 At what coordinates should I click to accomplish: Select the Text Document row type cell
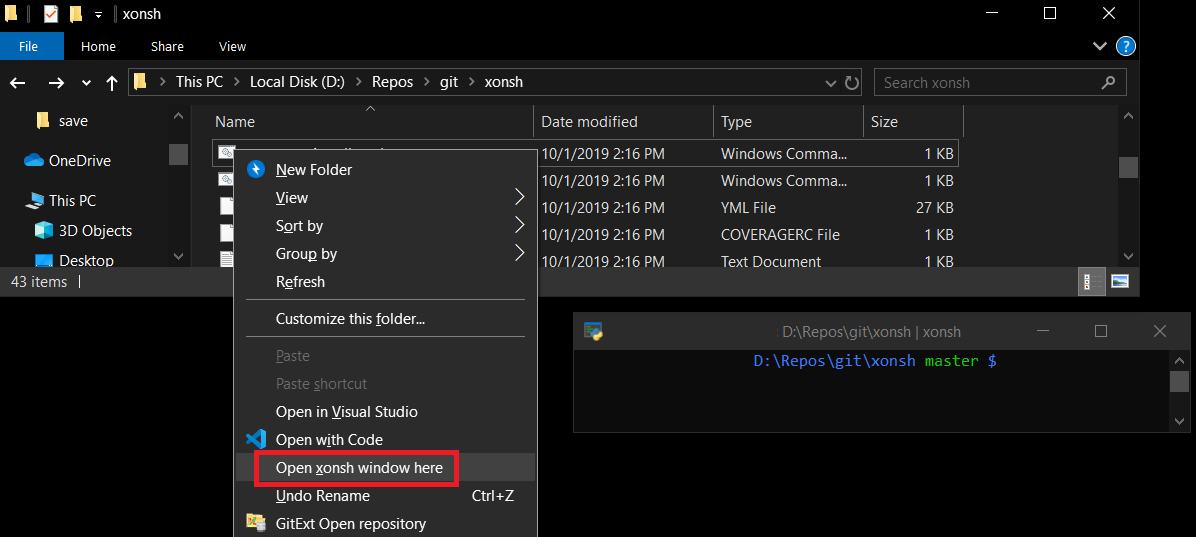[770, 262]
